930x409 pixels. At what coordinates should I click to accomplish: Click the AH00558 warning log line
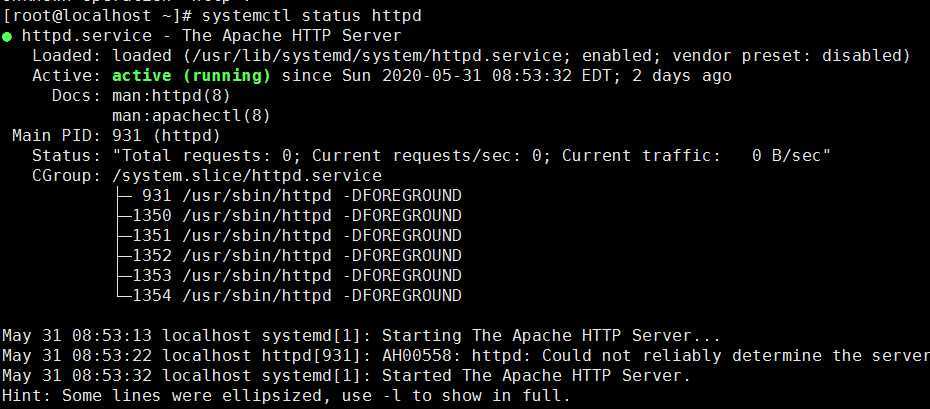pyautogui.click(x=466, y=356)
